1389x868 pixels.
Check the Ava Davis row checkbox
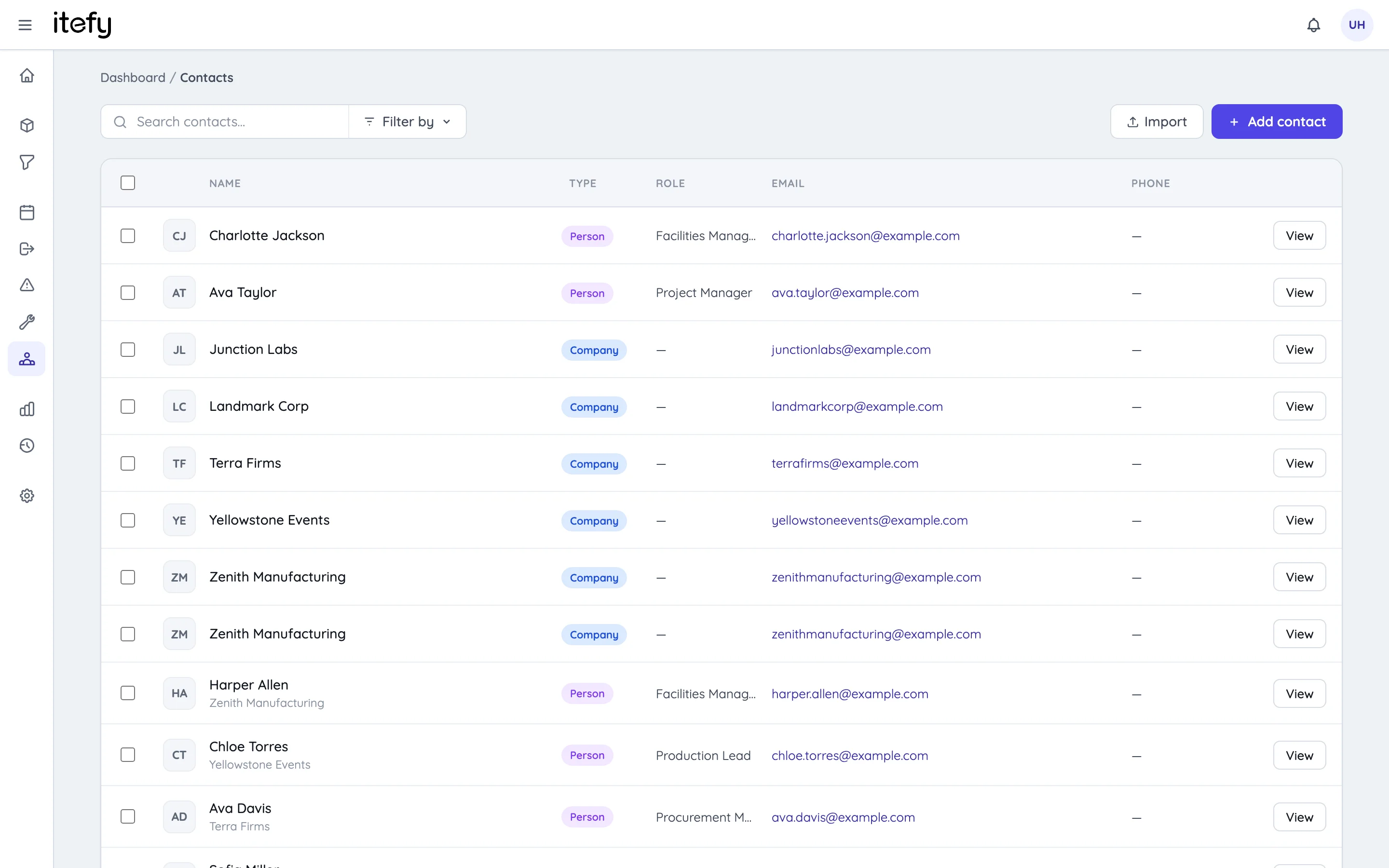(x=128, y=816)
